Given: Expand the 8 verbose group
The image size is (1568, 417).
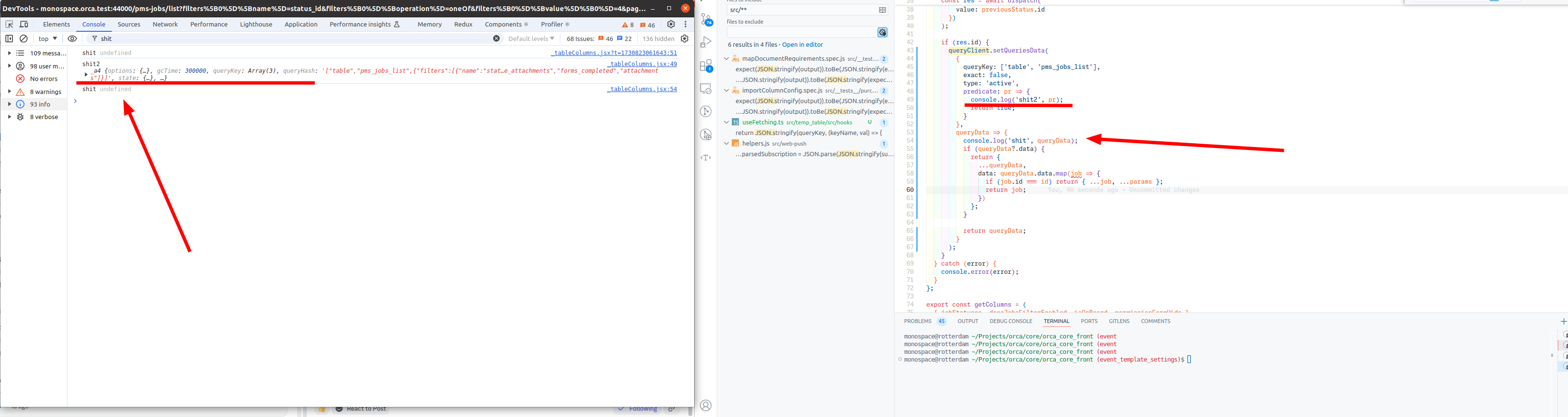Looking at the screenshot, I should click(x=9, y=117).
